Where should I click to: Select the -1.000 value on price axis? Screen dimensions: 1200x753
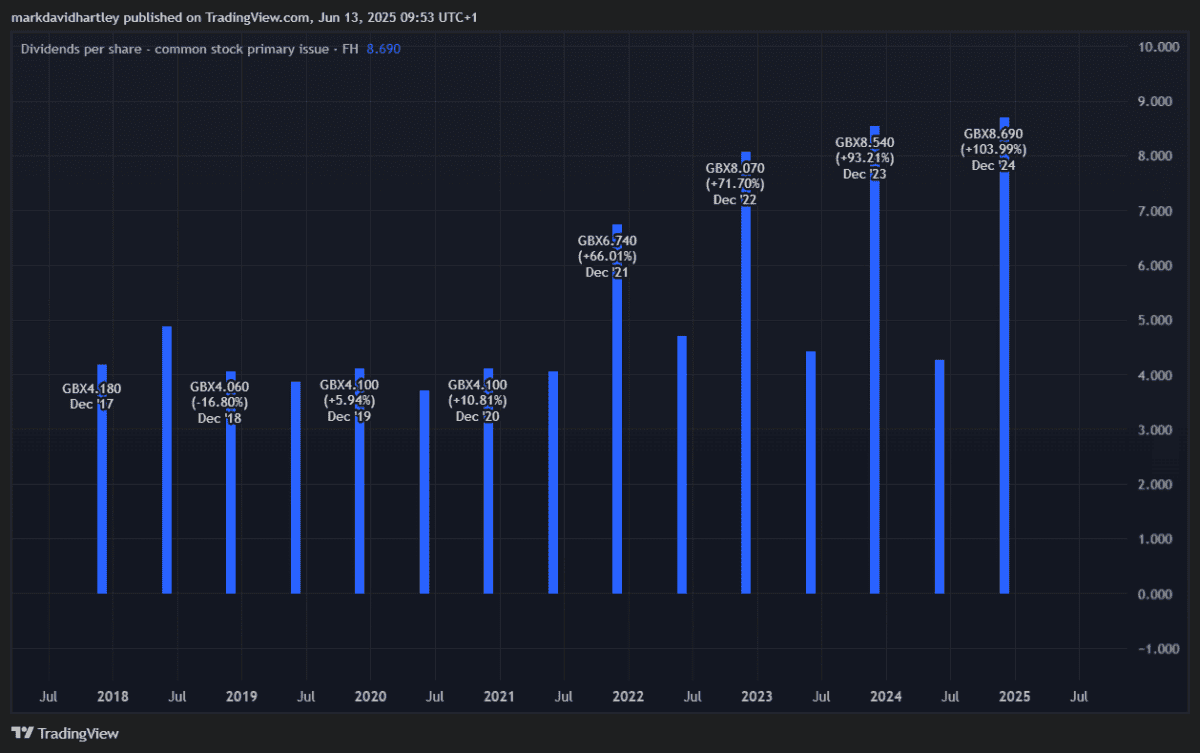1160,649
